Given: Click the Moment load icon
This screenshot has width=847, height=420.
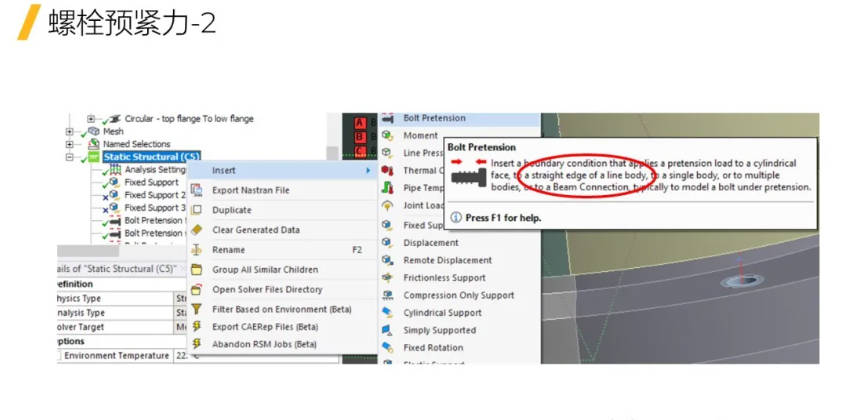Looking at the screenshot, I should point(387,136).
